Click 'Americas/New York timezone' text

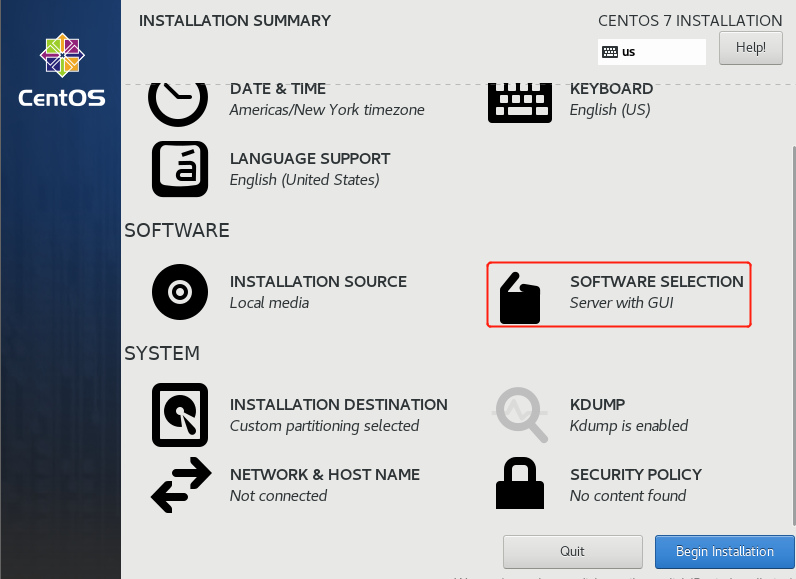click(x=327, y=110)
